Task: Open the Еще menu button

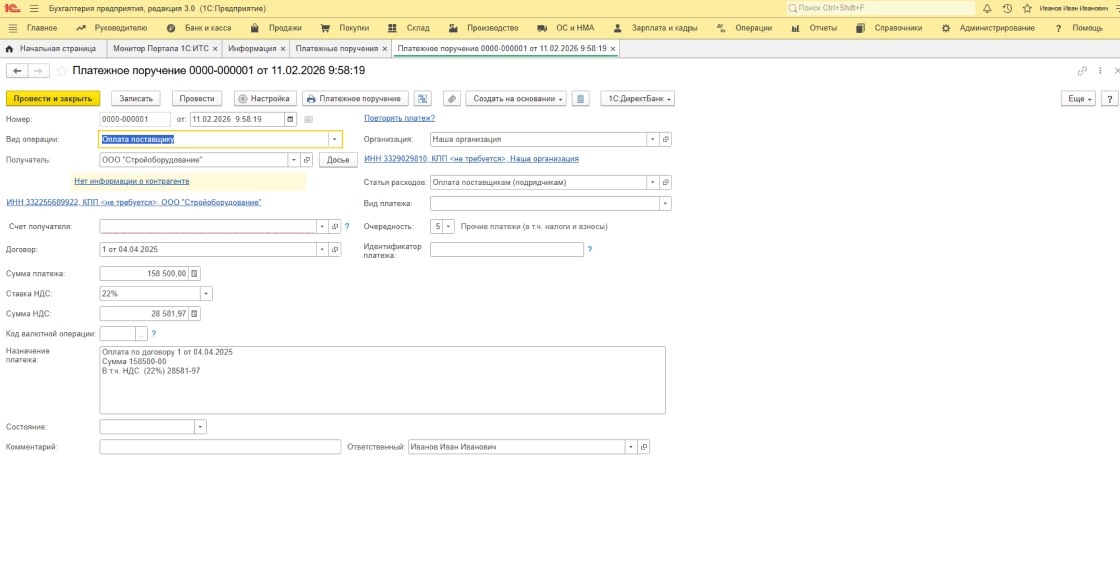Action: [1079, 99]
